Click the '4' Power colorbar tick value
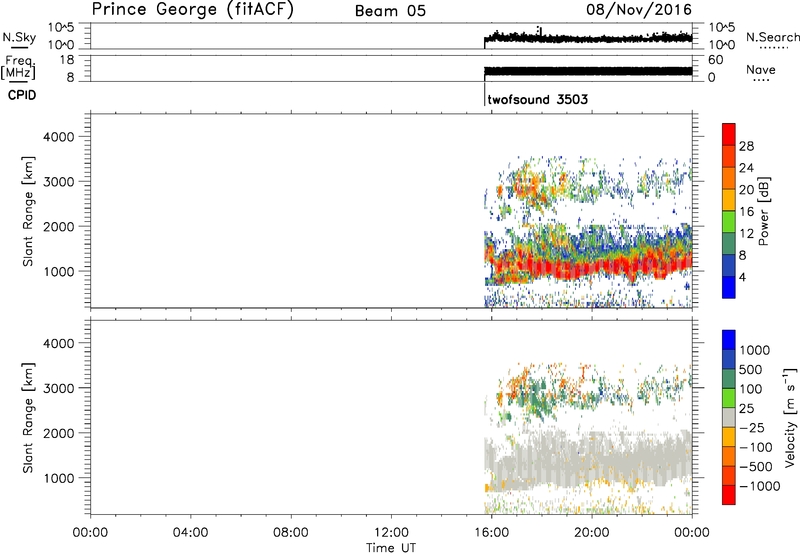The width and height of the screenshot is (800, 554). coord(742,277)
